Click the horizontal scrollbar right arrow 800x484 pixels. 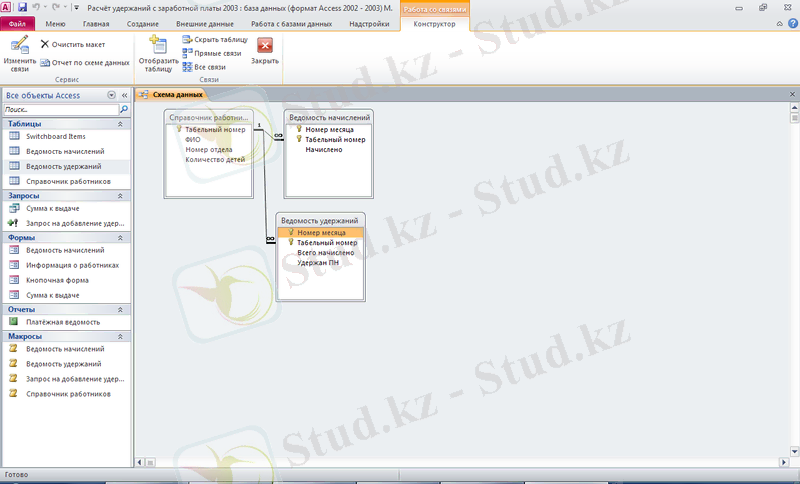[x=784, y=462]
